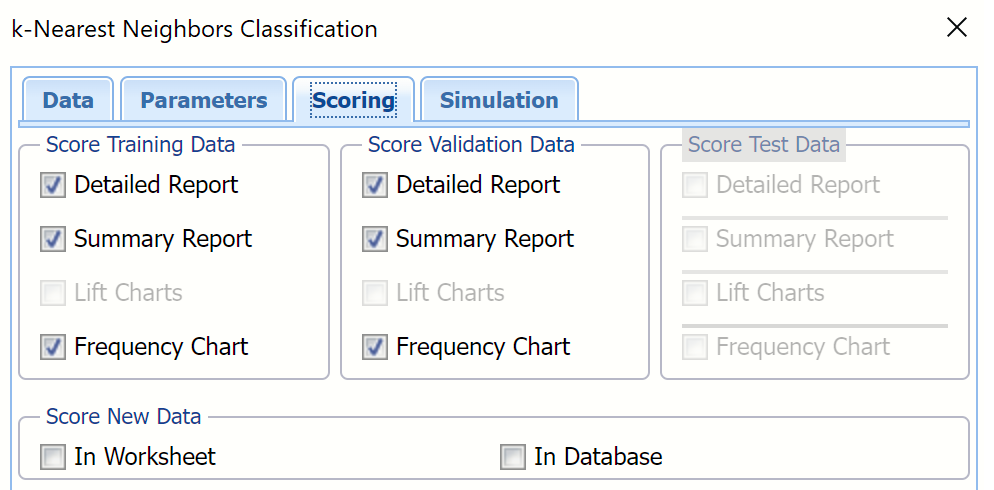Check In Database under Score New Data

pyautogui.click(x=513, y=457)
